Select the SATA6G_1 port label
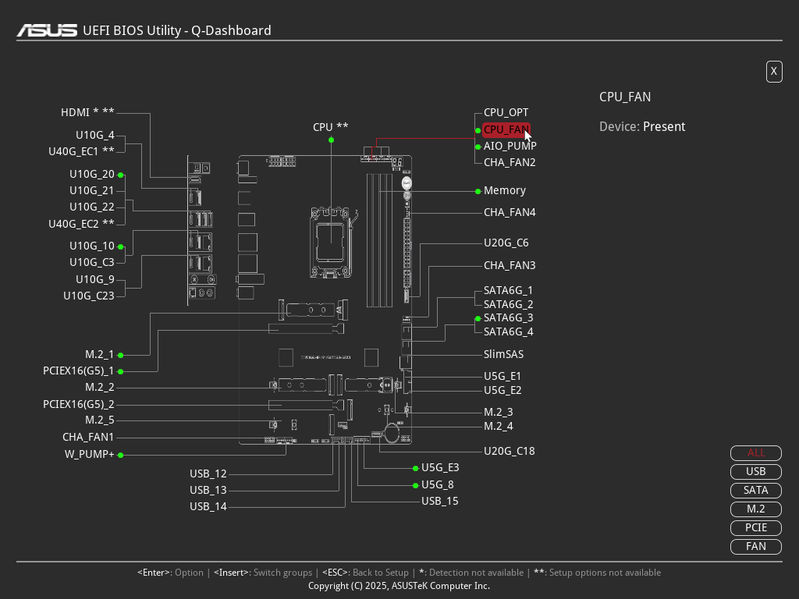799x599 pixels. tap(508, 290)
